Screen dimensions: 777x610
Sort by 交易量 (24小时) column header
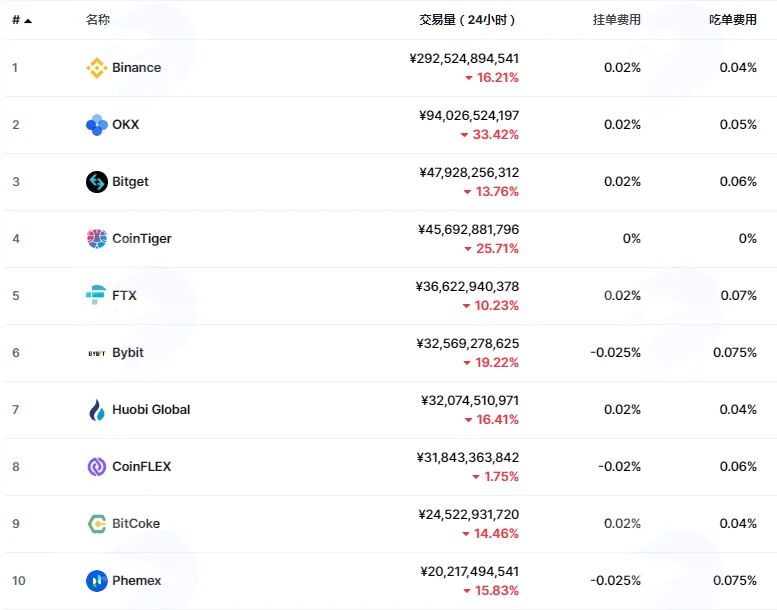coord(467,20)
